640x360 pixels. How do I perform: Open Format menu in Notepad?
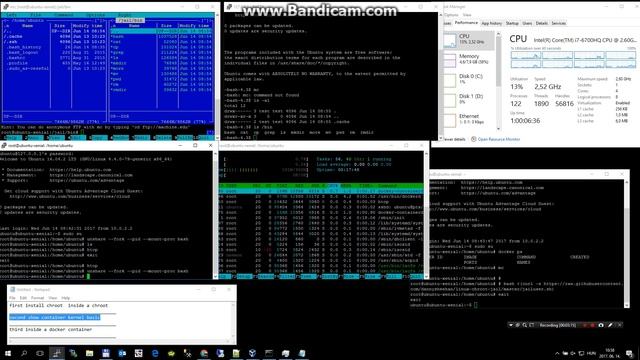click(38, 298)
